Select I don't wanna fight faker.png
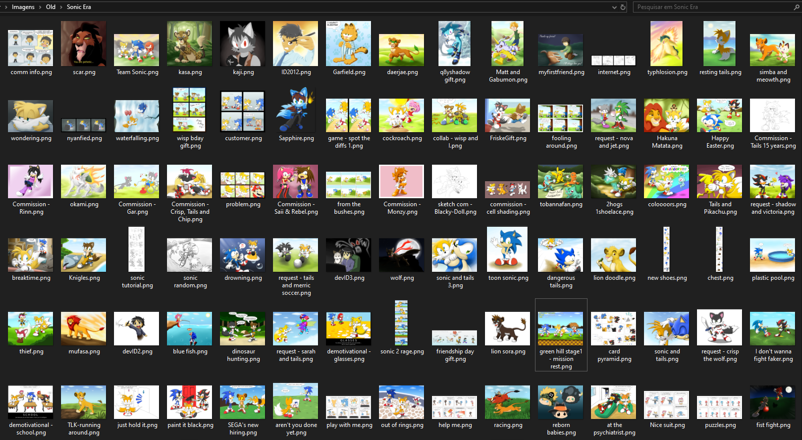The image size is (802, 440). tap(772, 328)
